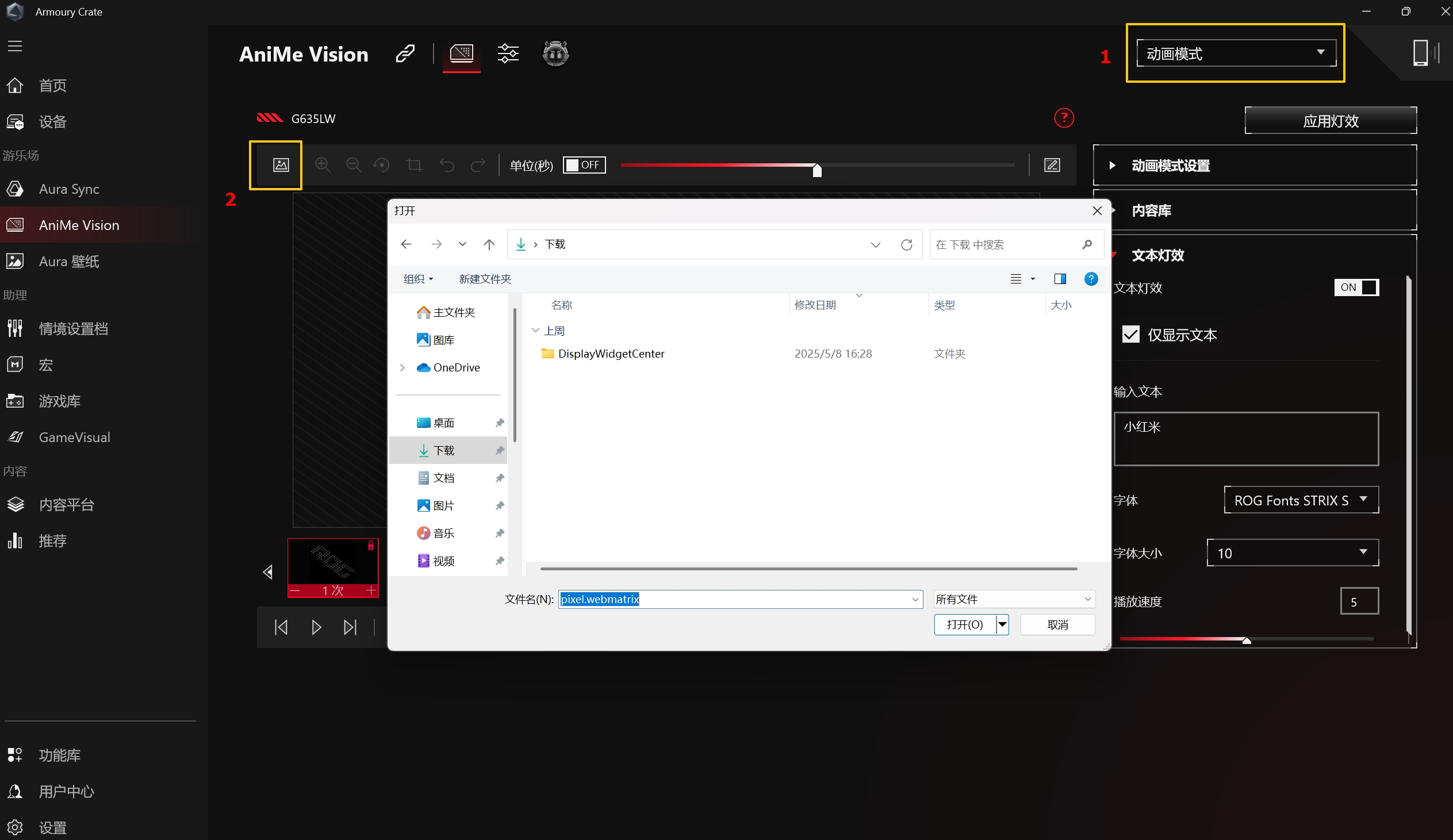
Task: Uncheck 仅显示文本 checkbox
Action: coord(1130,335)
